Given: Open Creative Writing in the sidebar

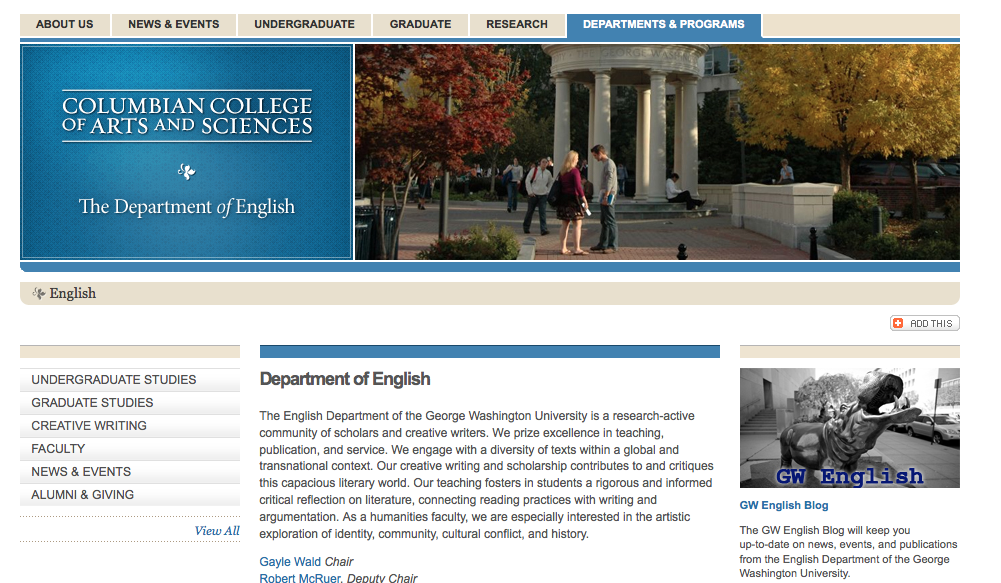Looking at the screenshot, I should (130, 426).
